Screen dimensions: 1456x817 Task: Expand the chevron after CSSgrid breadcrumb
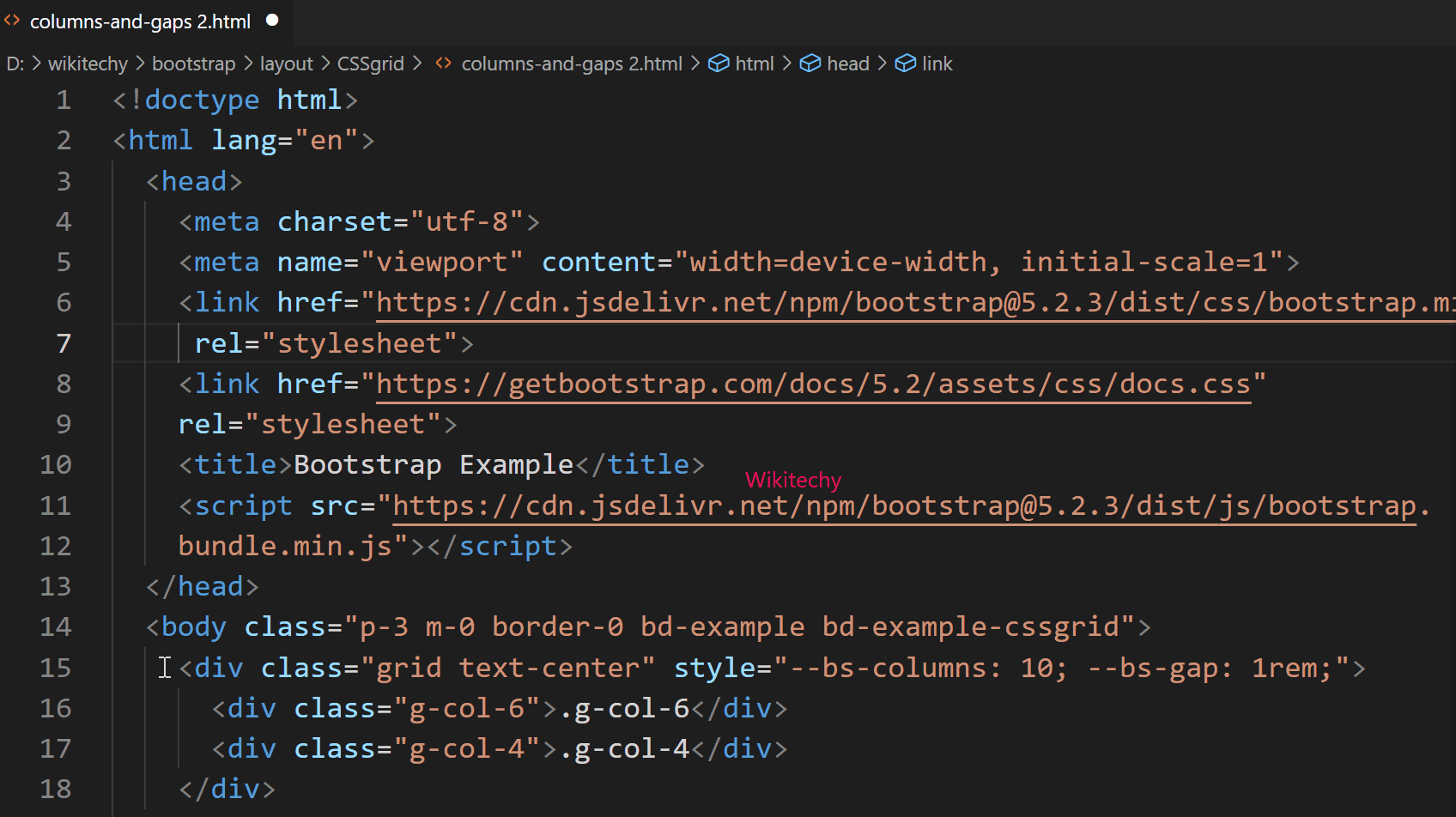pos(418,63)
